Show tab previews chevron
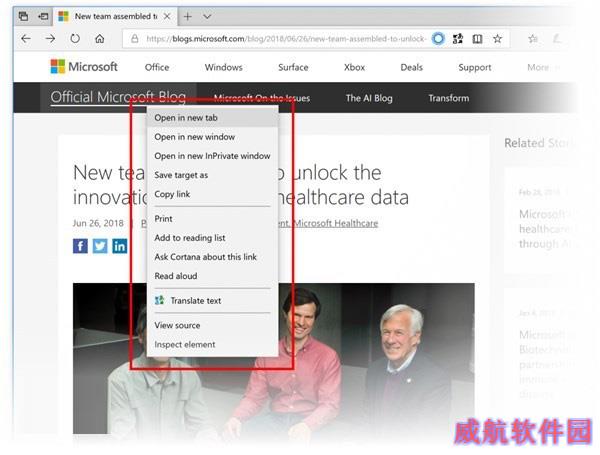The width and height of the screenshot is (600, 455). point(207,17)
